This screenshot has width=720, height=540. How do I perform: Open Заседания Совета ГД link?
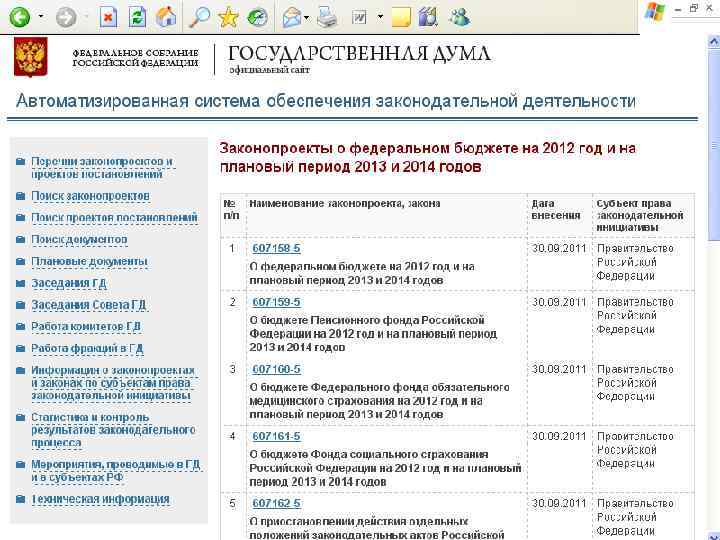tap(89, 305)
